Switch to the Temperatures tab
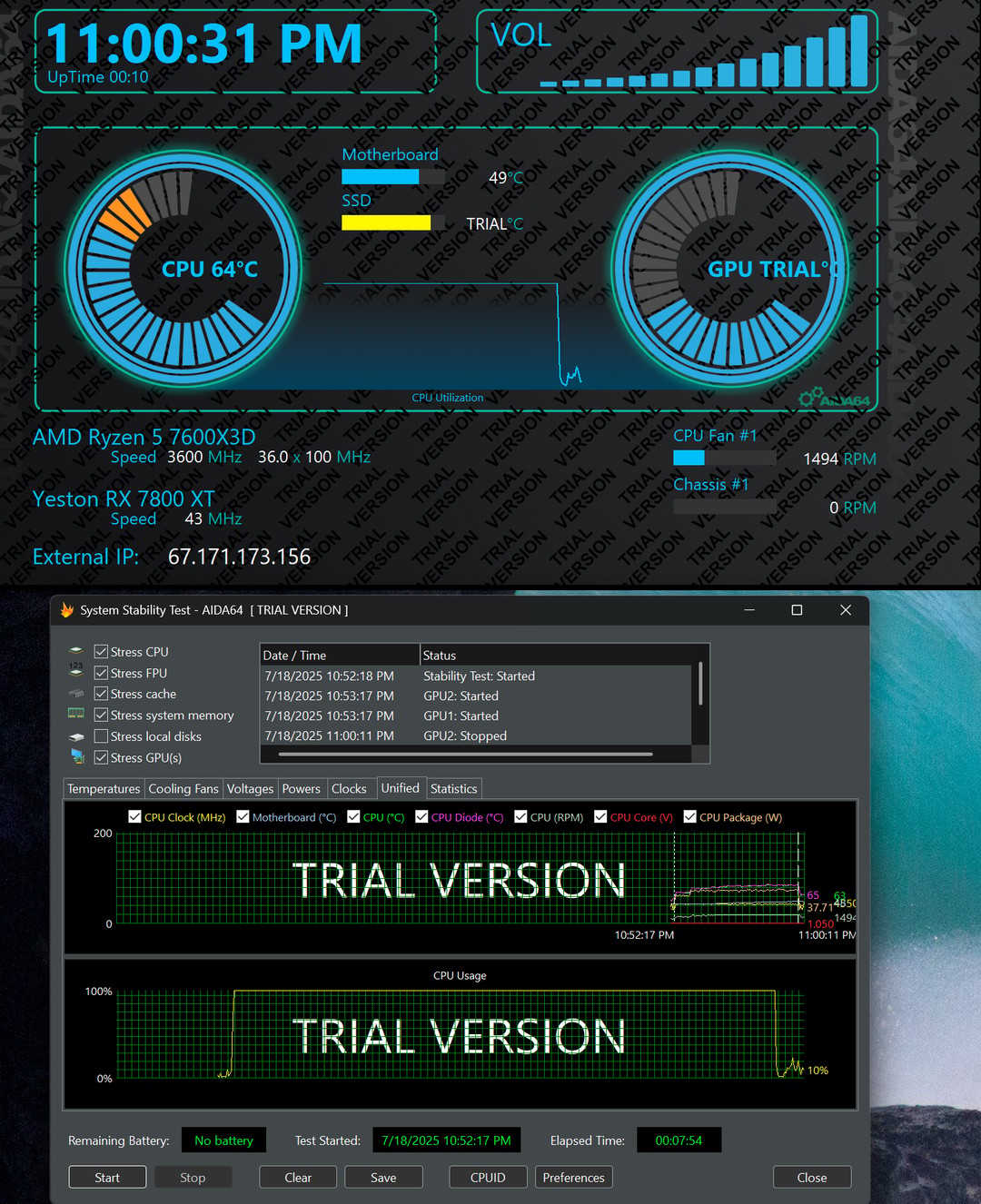Viewport: 981px width, 1204px height. point(104,789)
